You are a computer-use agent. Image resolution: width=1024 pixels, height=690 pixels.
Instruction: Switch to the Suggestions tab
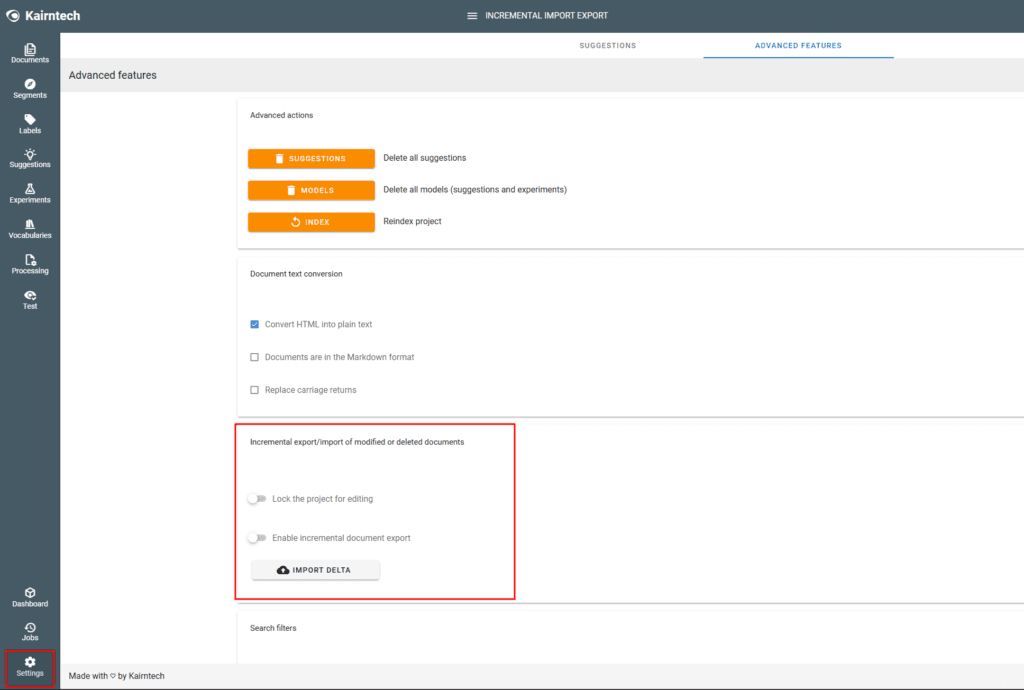click(607, 46)
